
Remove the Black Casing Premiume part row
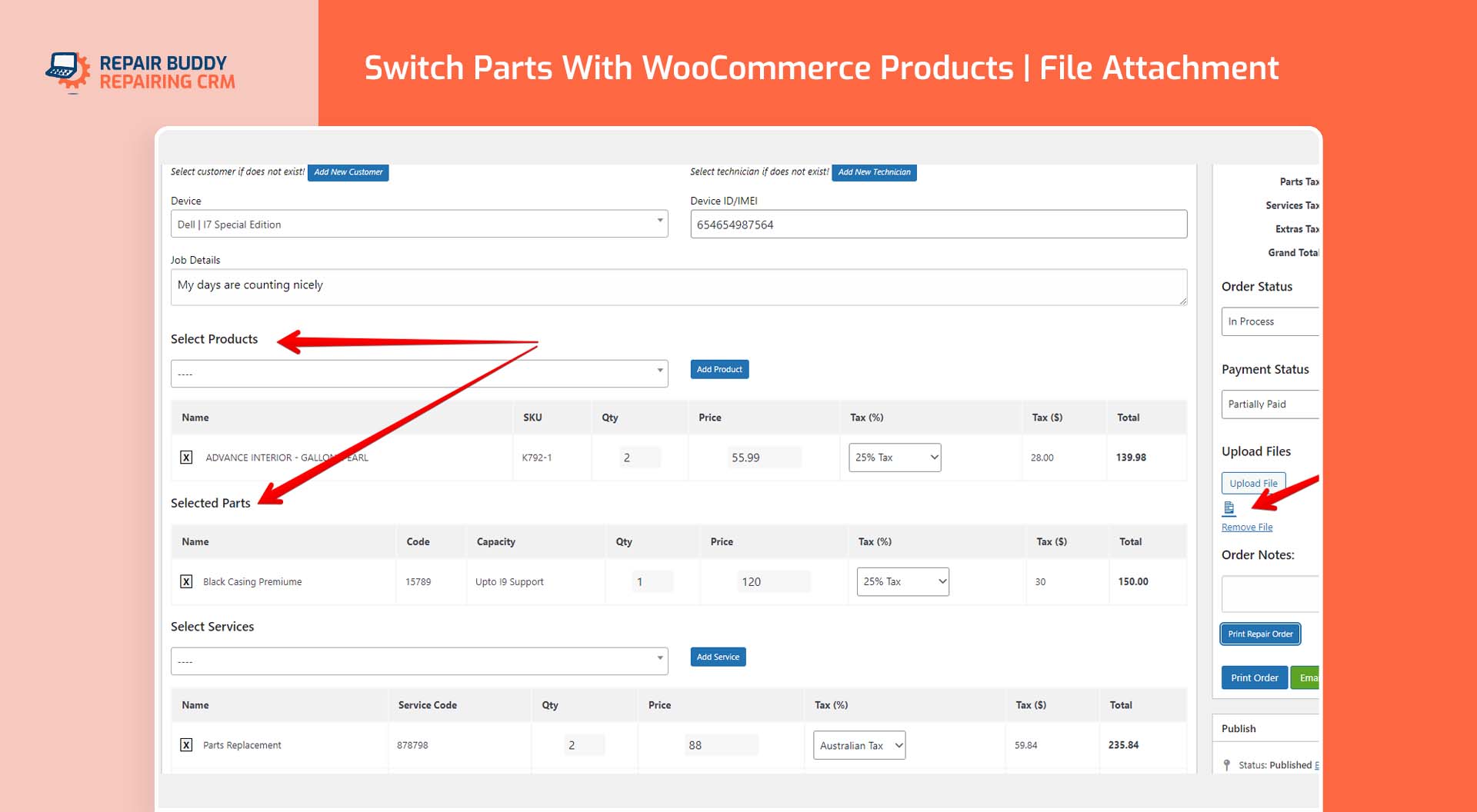pos(186,581)
